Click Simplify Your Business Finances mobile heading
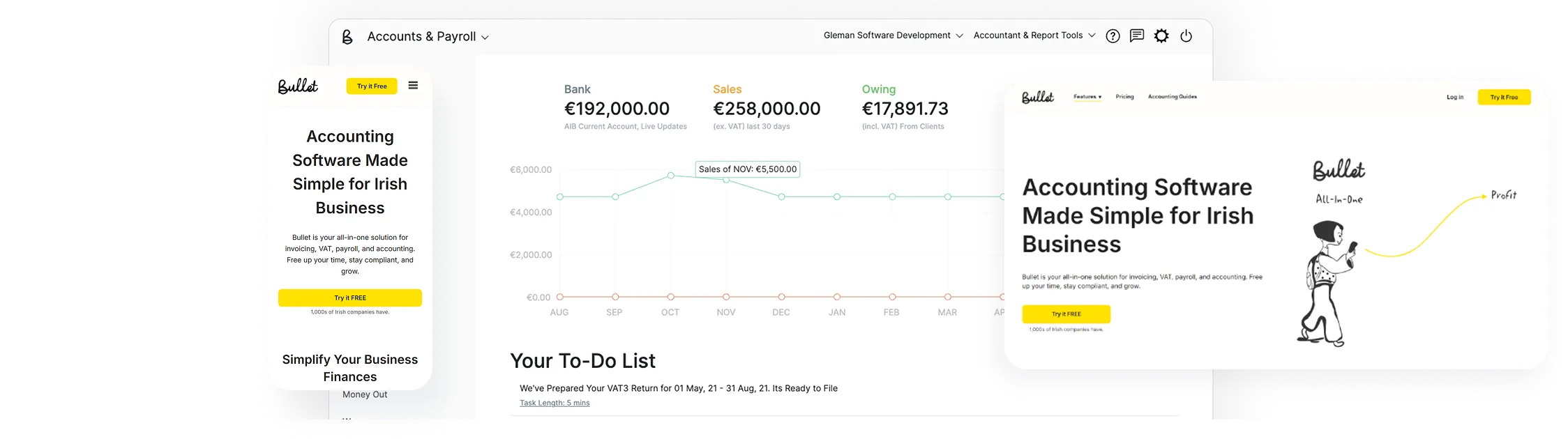Image resolution: width=1568 pixels, height=439 pixels. coord(350,368)
